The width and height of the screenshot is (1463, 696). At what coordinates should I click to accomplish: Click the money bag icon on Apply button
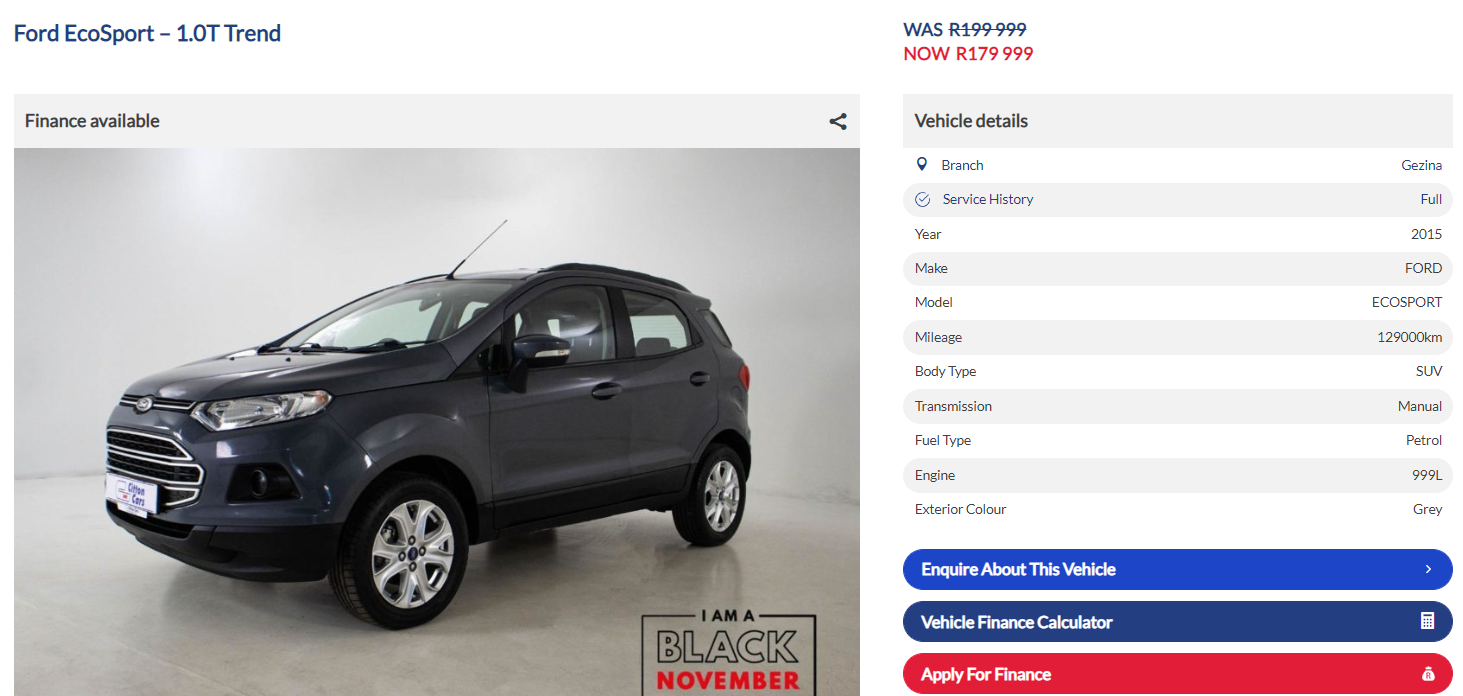[x=1427, y=674]
